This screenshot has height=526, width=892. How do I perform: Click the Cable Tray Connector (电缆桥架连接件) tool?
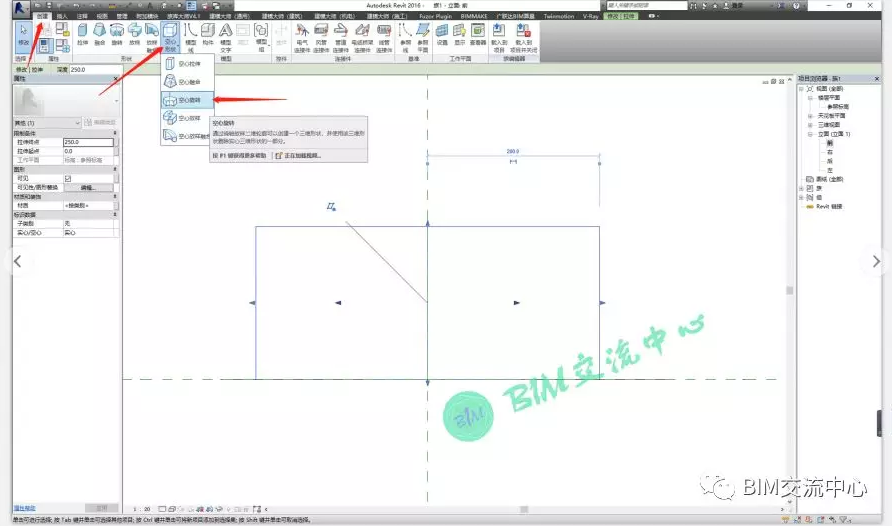click(362, 38)
